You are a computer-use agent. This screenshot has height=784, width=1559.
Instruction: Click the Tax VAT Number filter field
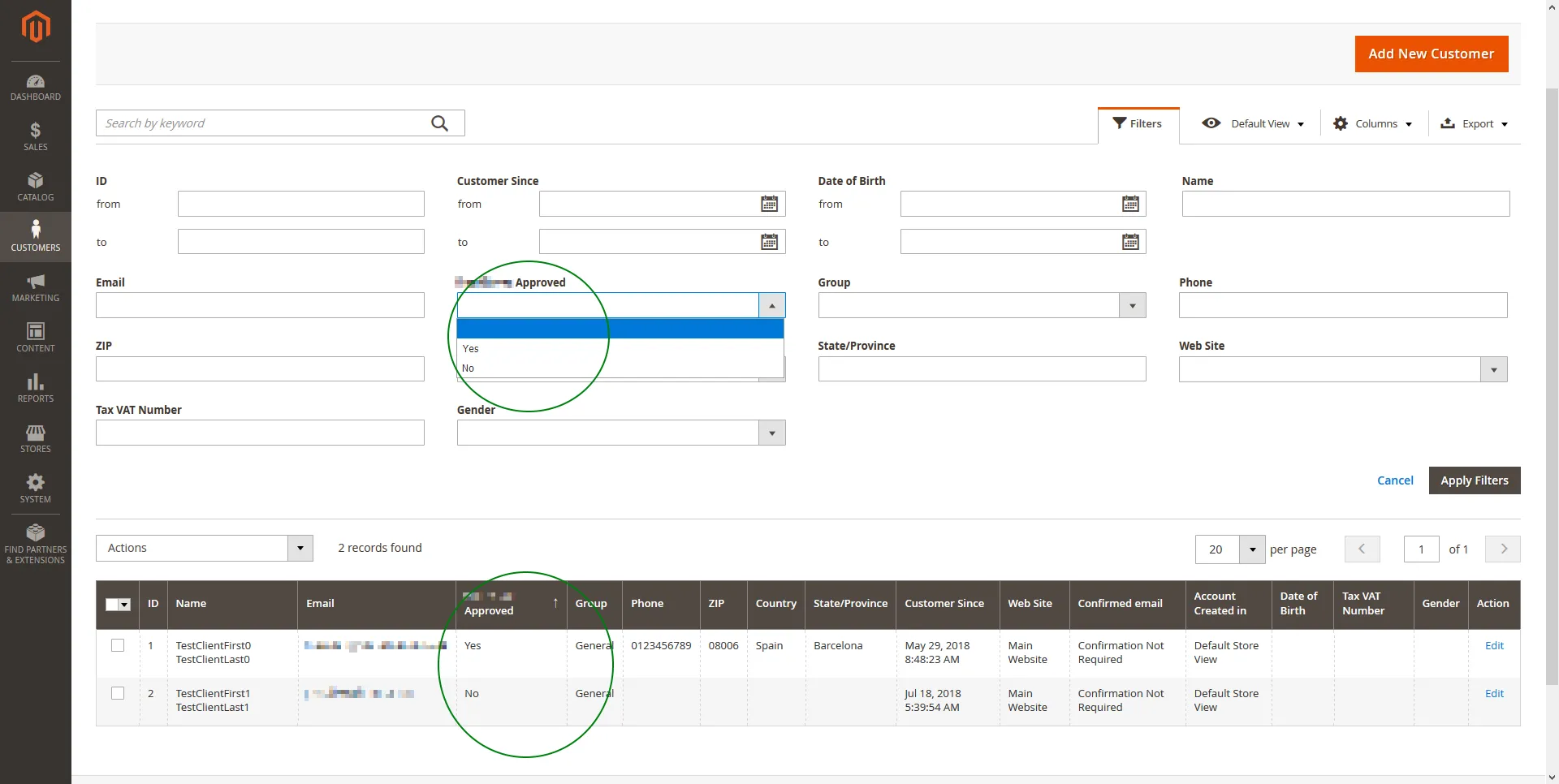260,433
